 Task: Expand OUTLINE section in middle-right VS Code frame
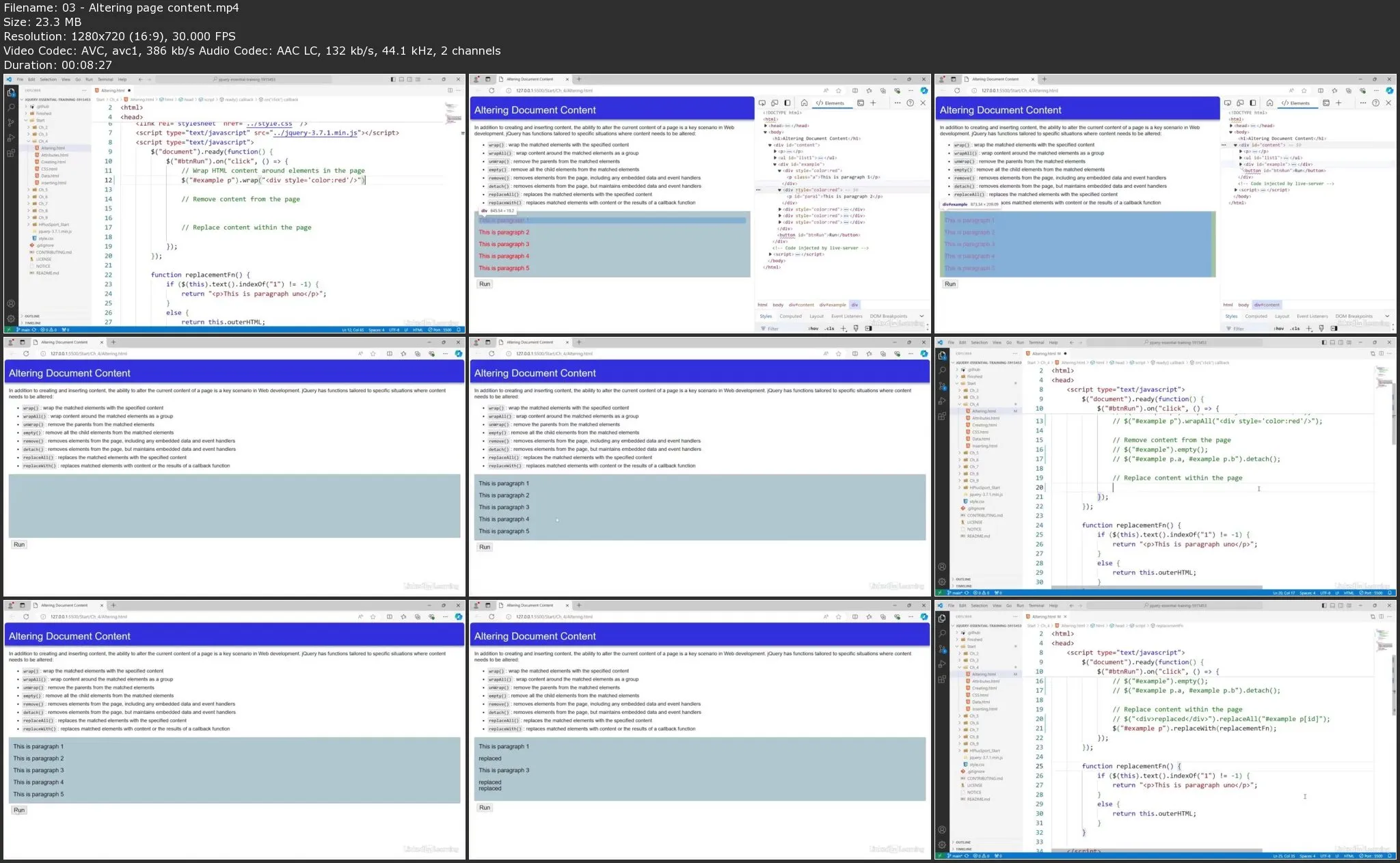coord(963,579)
